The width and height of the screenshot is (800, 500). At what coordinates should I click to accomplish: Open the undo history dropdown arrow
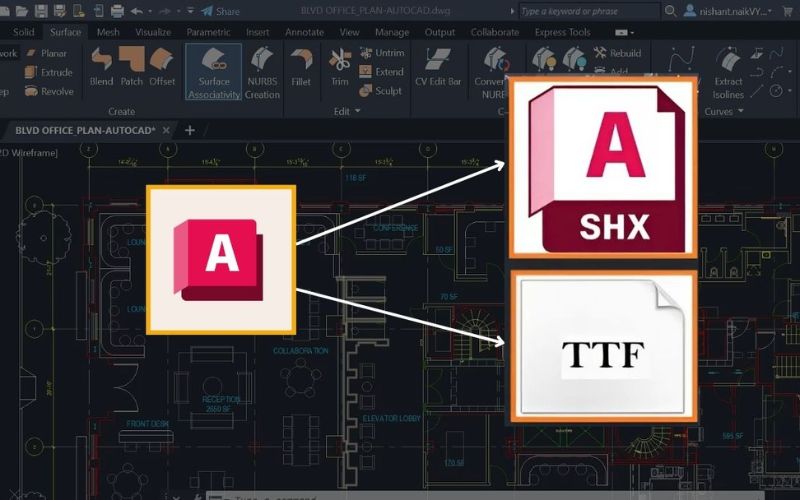click(x=150, y=11)
